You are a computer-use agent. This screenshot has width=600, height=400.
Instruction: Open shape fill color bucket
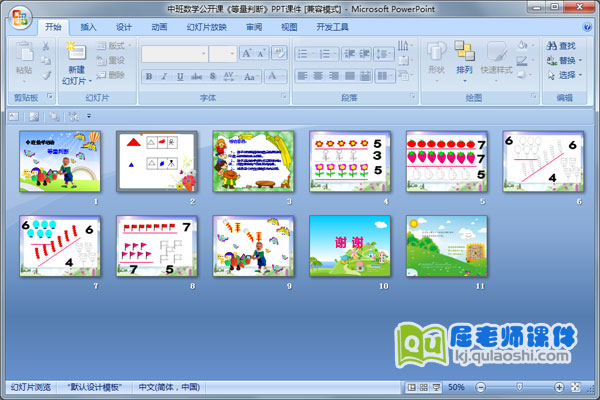[524, 46]
